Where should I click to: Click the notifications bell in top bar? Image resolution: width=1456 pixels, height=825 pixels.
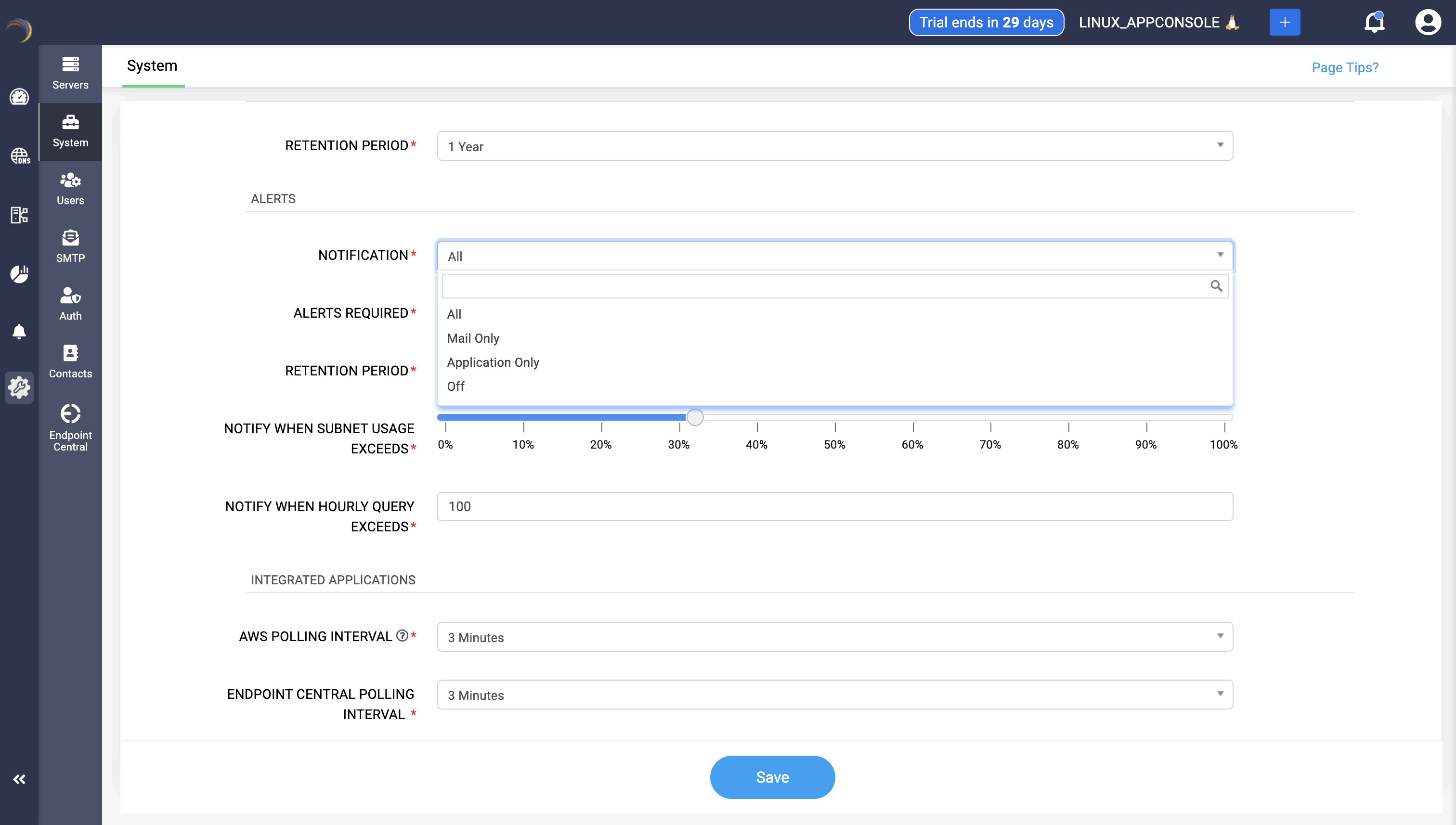pyautogui.click(x=1374, y=23)
